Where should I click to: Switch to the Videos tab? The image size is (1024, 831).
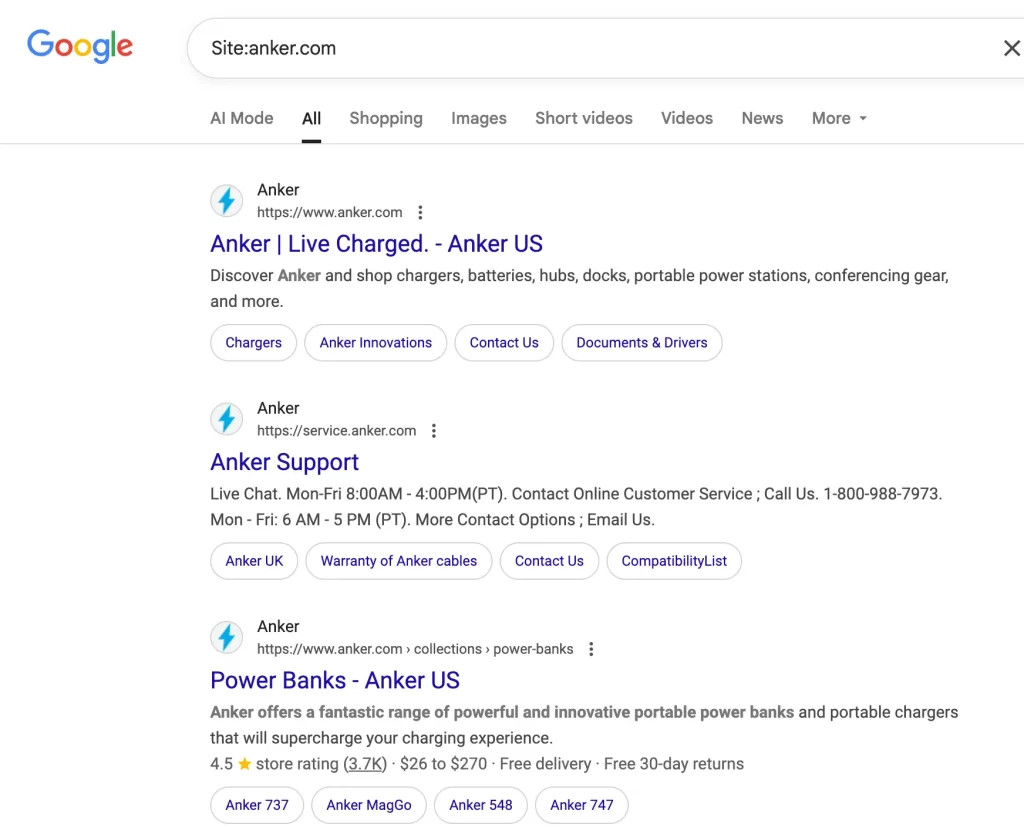point(687,118)
